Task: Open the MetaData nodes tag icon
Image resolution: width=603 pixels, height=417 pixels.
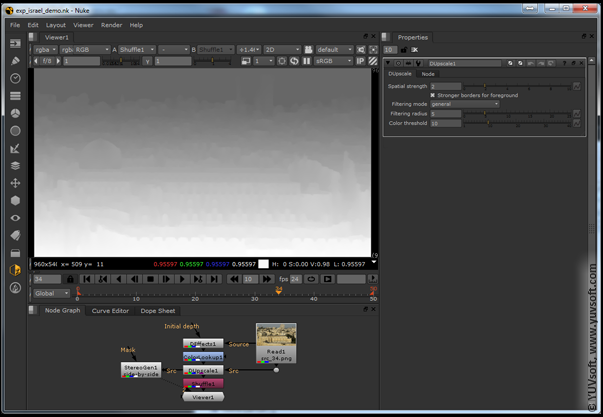Action: 15,235
